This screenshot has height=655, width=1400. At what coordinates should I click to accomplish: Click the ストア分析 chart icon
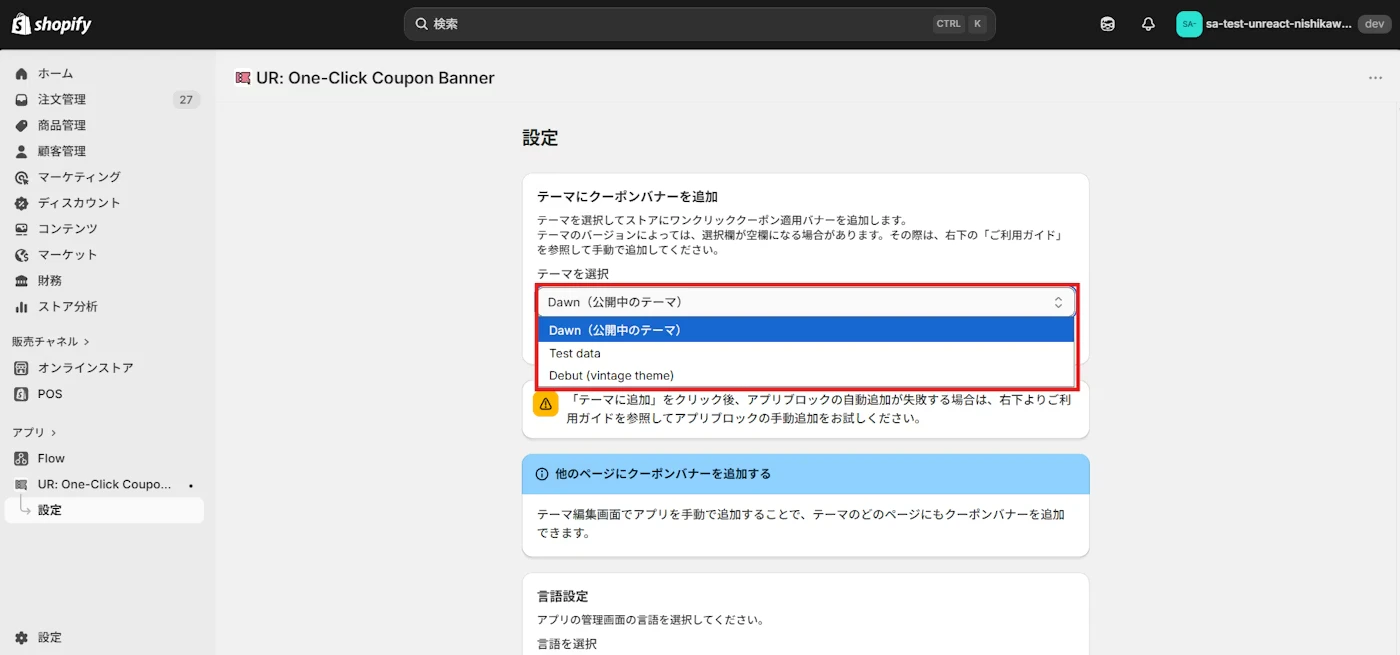tap(21, 307)
